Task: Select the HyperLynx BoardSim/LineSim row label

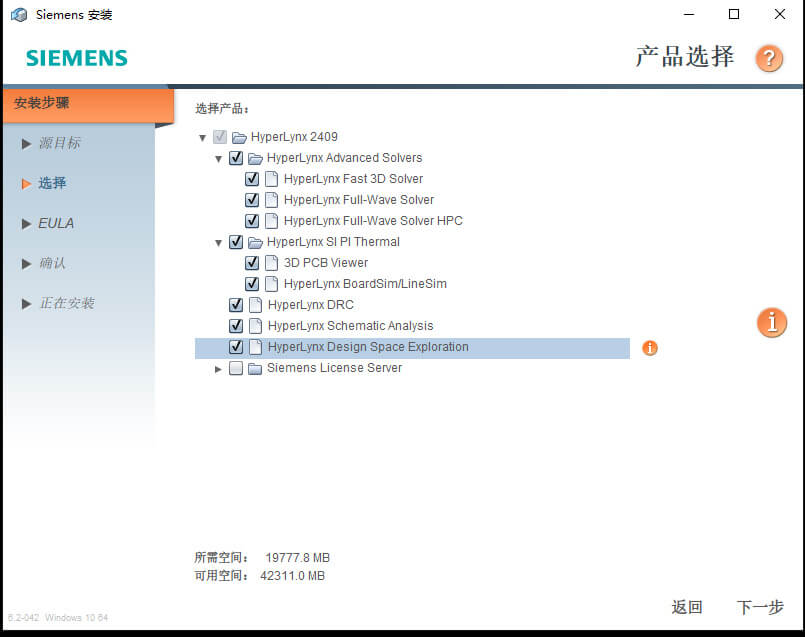Action: pos(365,284)
